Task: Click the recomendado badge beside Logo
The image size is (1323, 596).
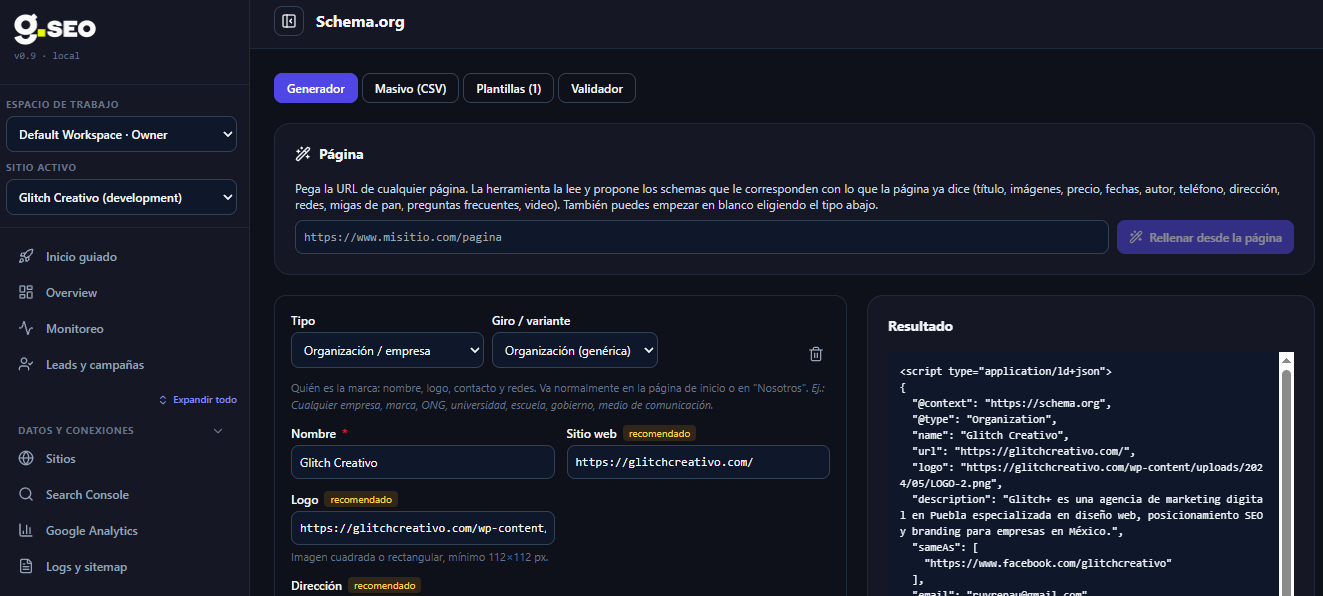Action: tap(361, 499)
